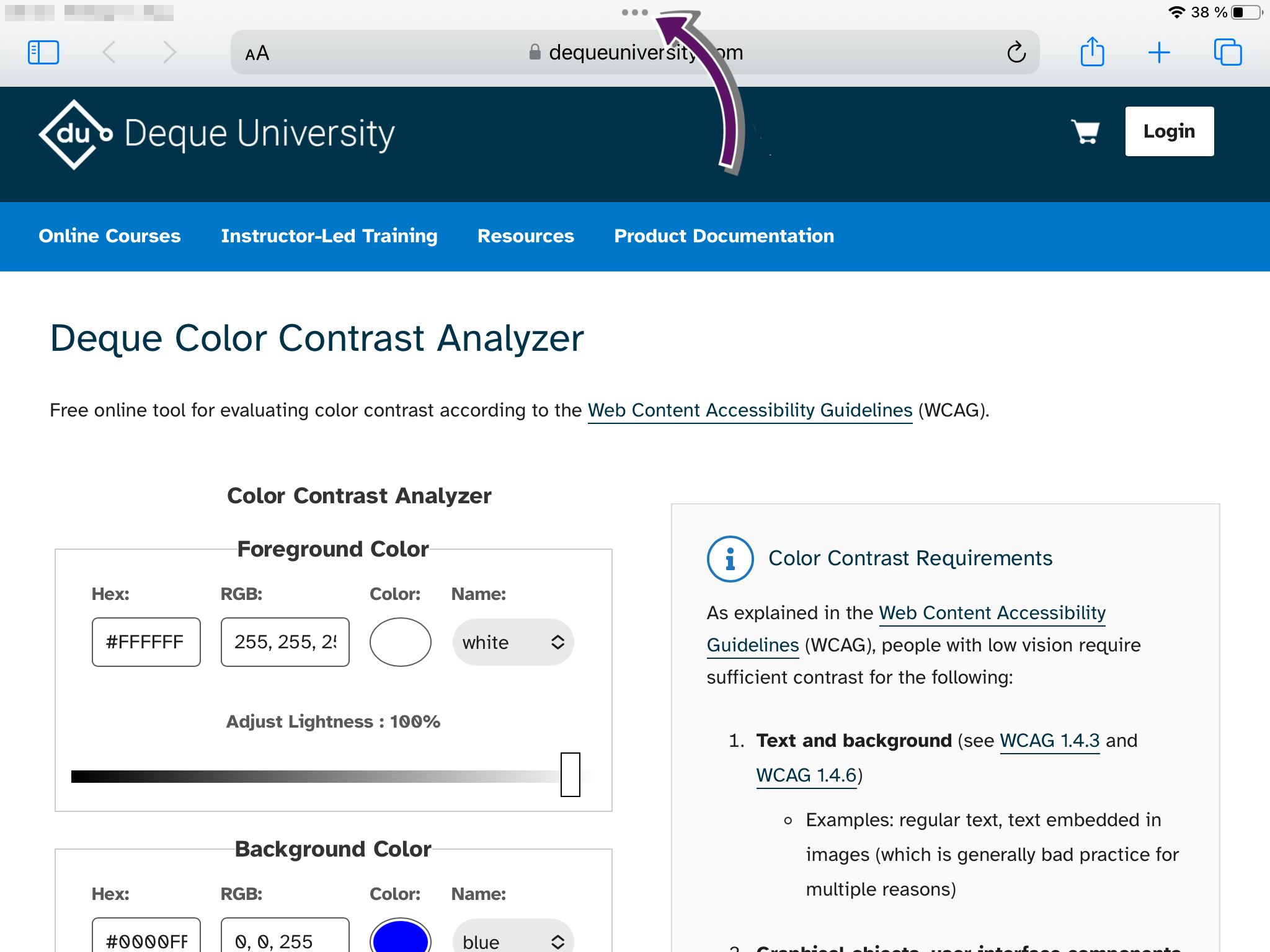Viewport: 1270px width, 952px height.
Task: Open the AA reader view options
Action: [x=257, y=53]
